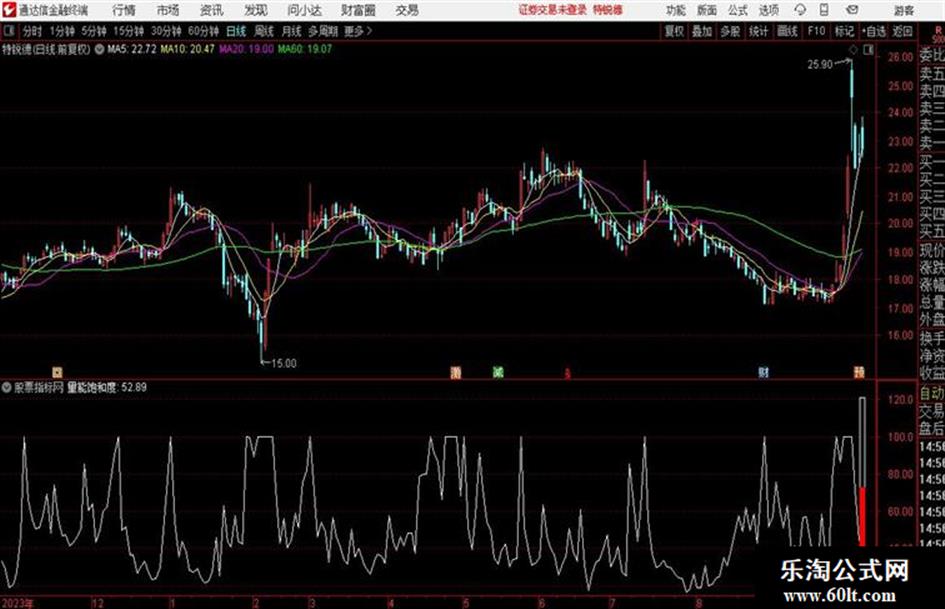Click the MA10: 20.47 indicator value
This screenshot has width=945, height=609.
point(187,49)
